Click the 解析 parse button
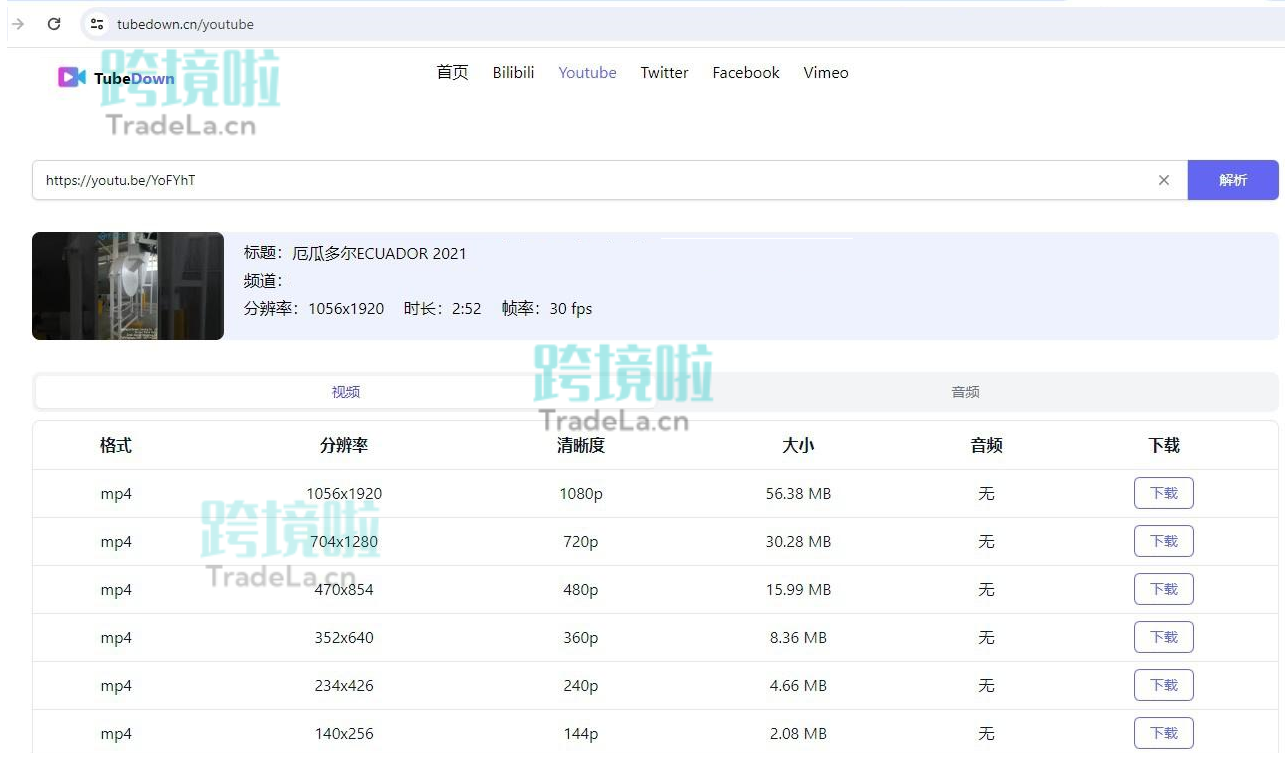The height and width of the screenshot is (757, 1285). click(x=1233, y=180)
